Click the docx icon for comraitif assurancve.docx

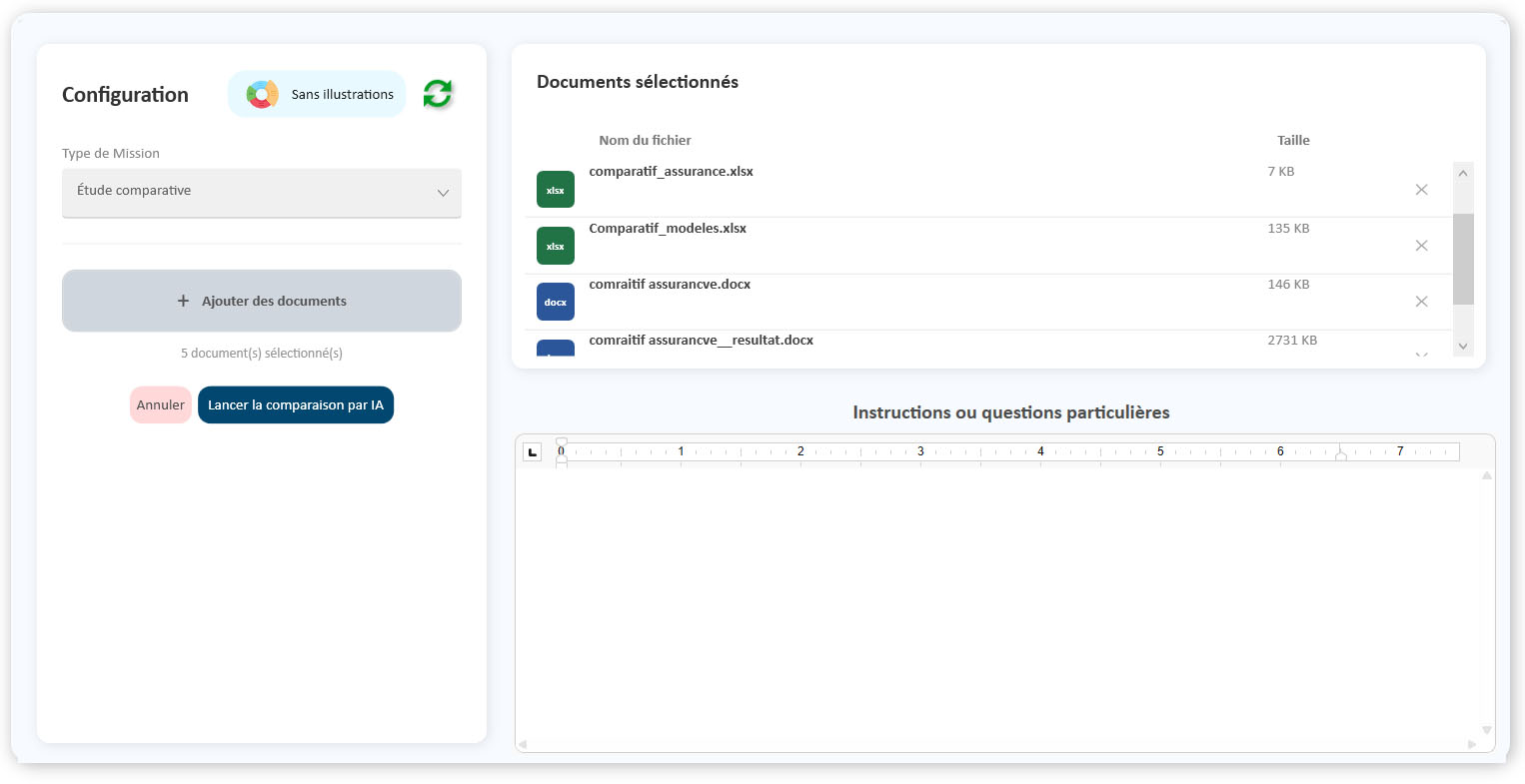coord(556,302)
